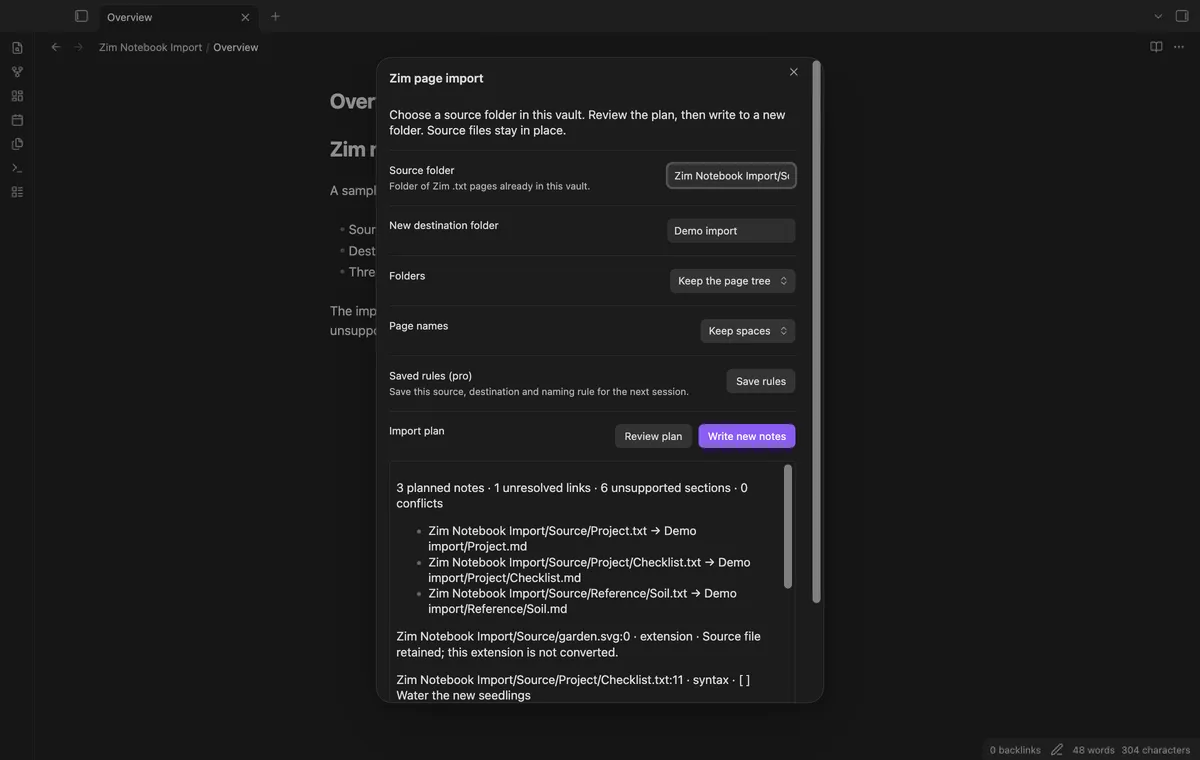Click the 'Overview' breadcrumb text
Viewport: 1200px width, 760px height.
[x=235, y=47]
